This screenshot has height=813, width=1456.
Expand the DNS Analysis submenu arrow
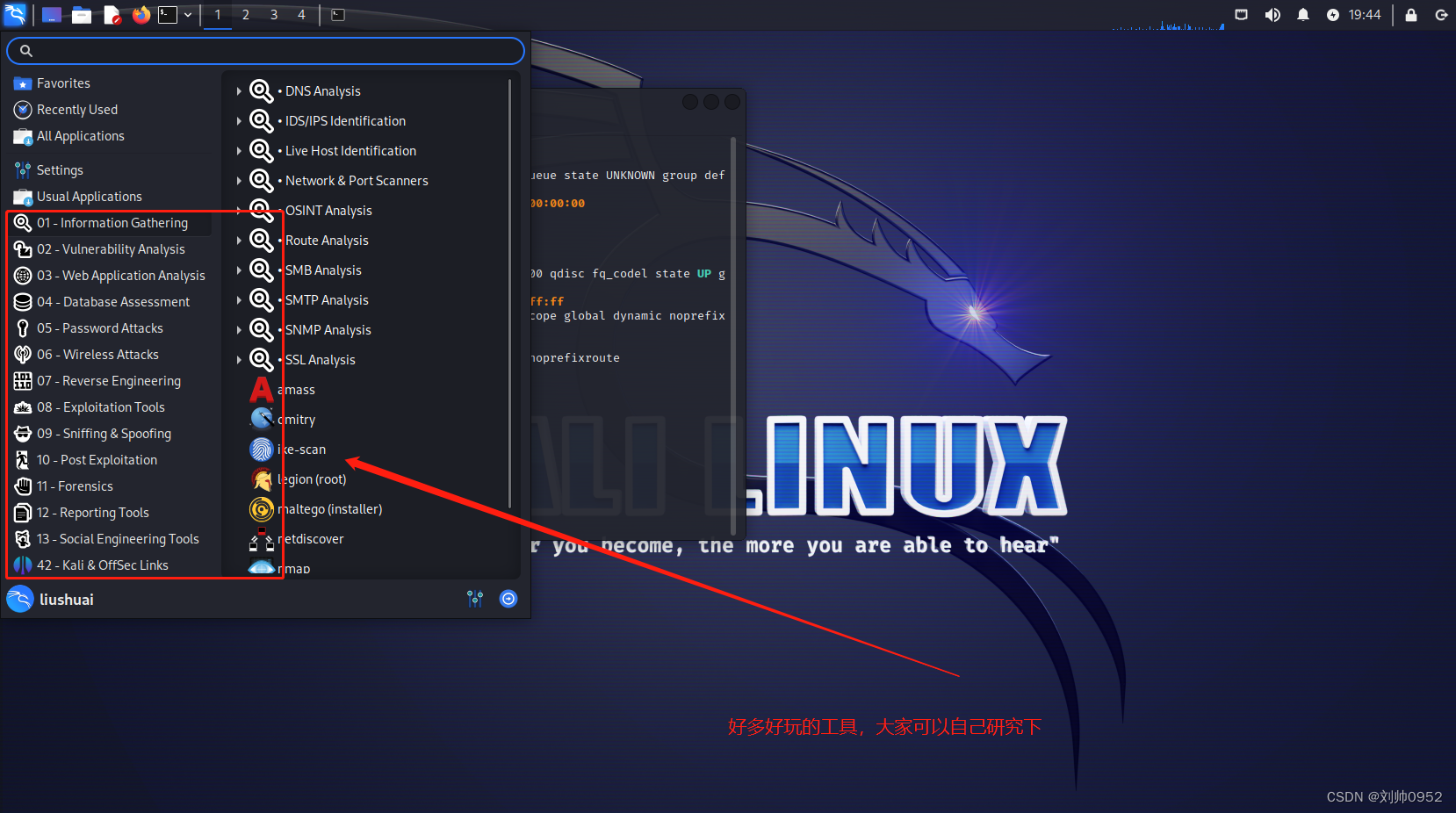(x=239, y=91)
